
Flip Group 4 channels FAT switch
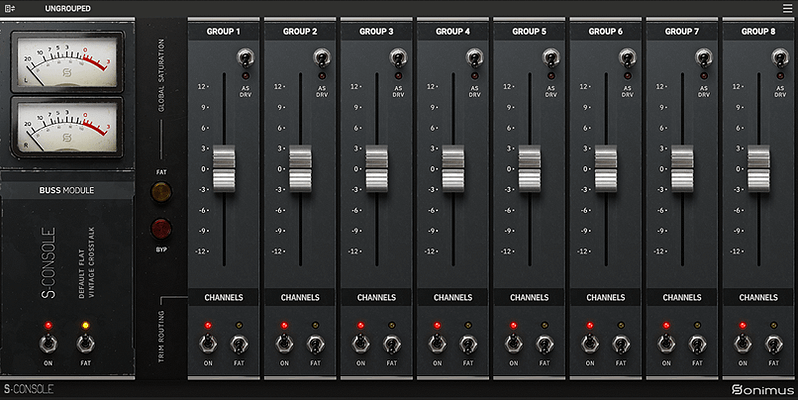click(x=468, y=344)
